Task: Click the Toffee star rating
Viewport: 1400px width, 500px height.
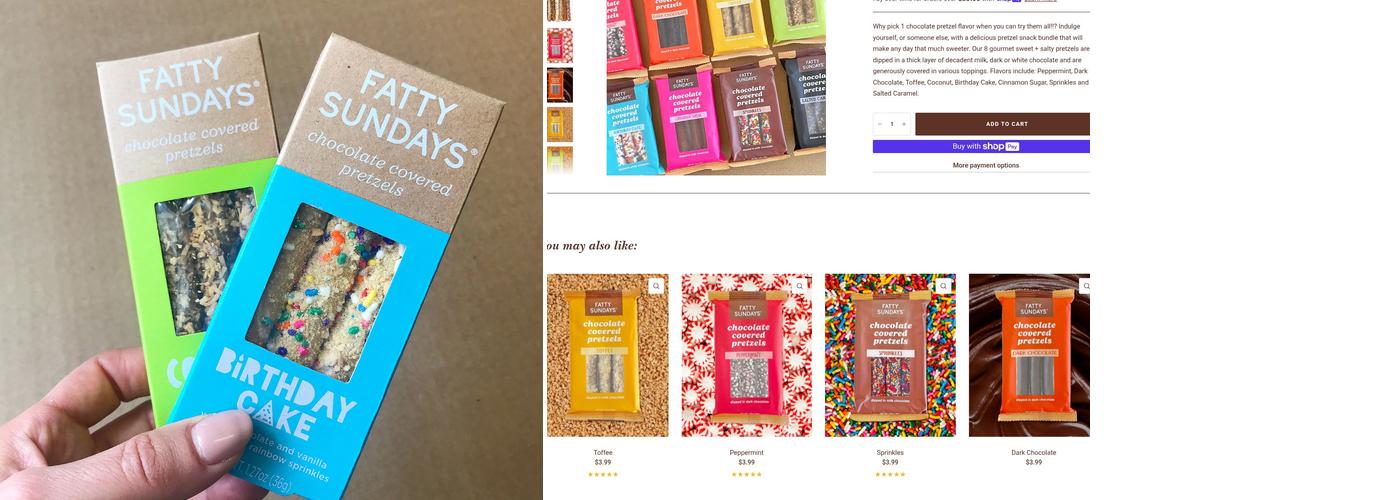Action: 603,474
